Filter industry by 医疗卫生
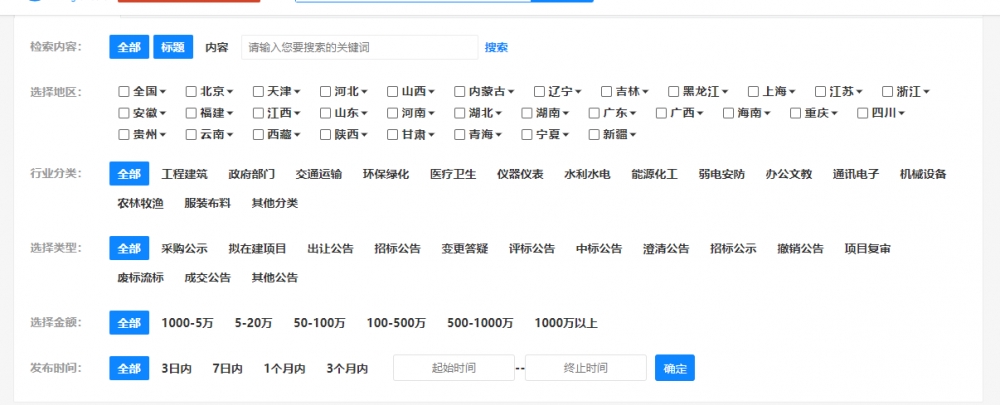This screenshot has height=405, width=1000. click(453, 174)
